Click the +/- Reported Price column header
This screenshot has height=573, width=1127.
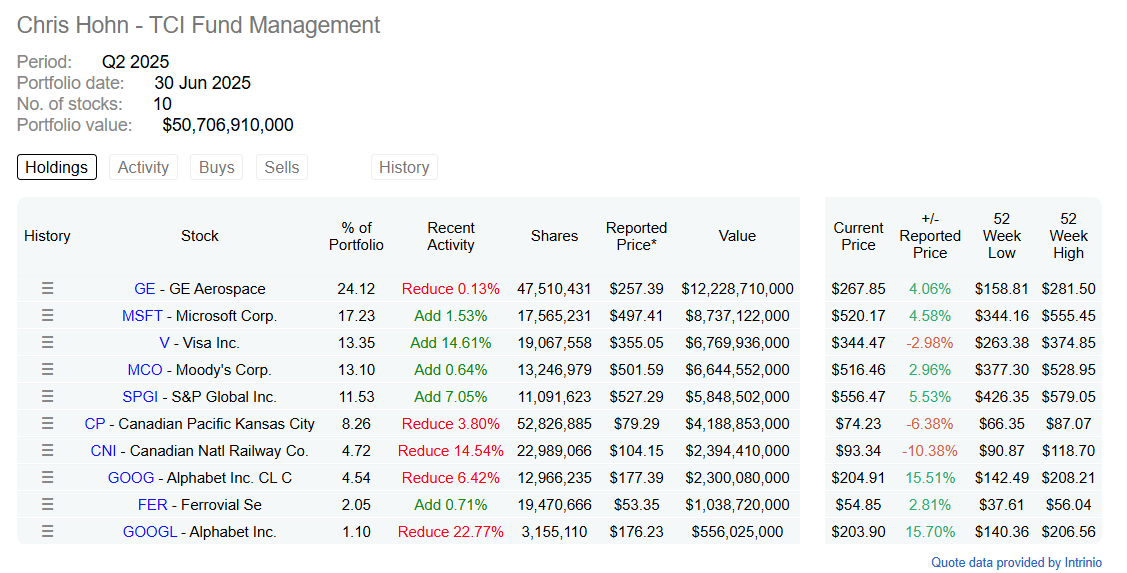[x=930, y=236]
